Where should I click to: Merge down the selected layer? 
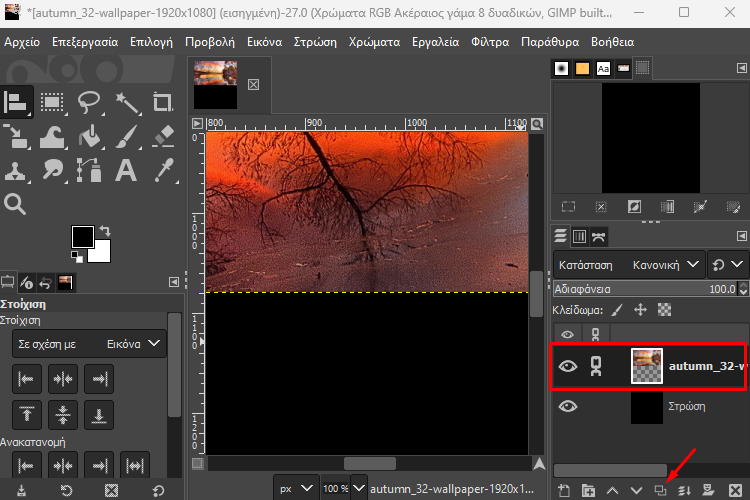[684, 490]
